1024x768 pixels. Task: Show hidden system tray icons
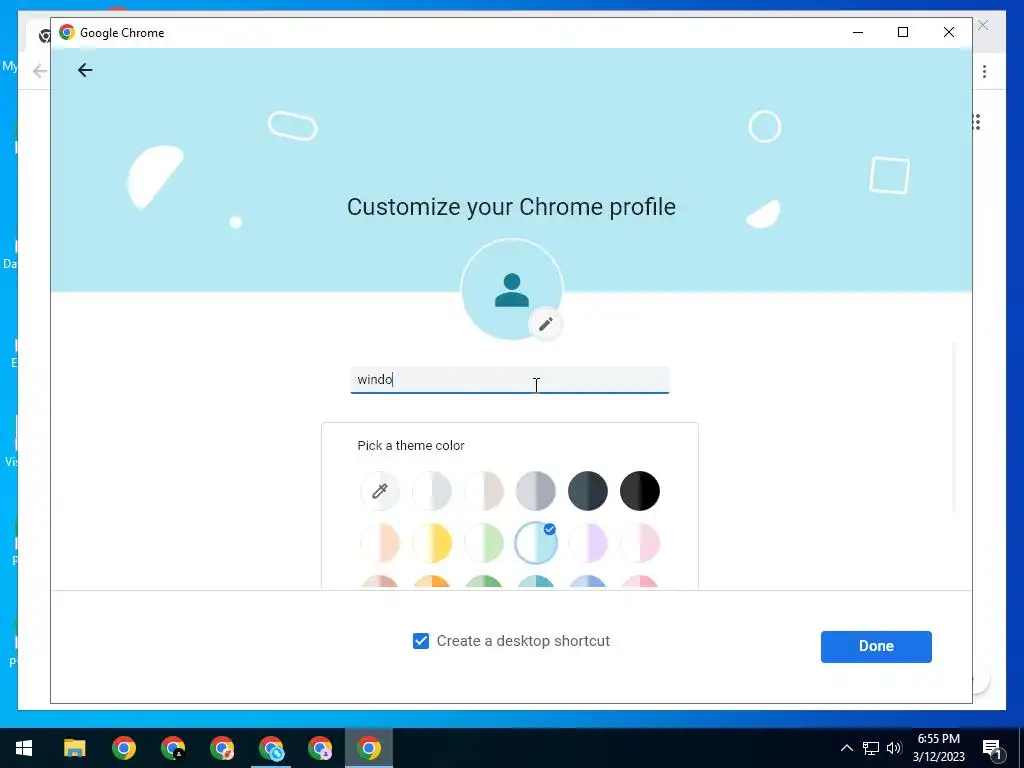point(846,748)
